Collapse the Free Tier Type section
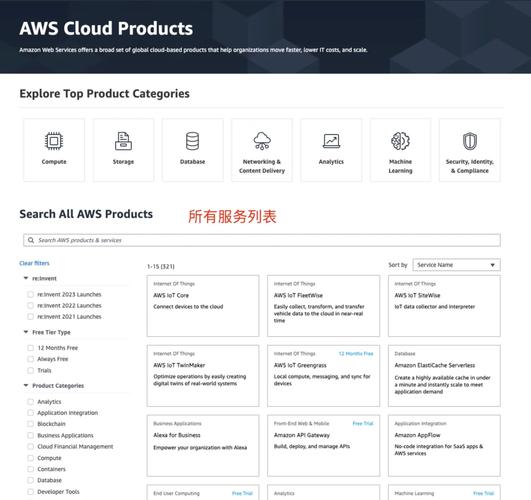This screenshot has width=531, height=500. (x=26, y=332)
